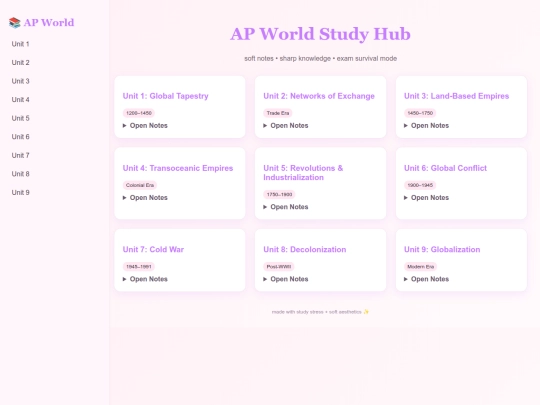Screen dimensions: 540x405
Task: Open Unit 1 in the sidebar
Action: tap(20, 44)
